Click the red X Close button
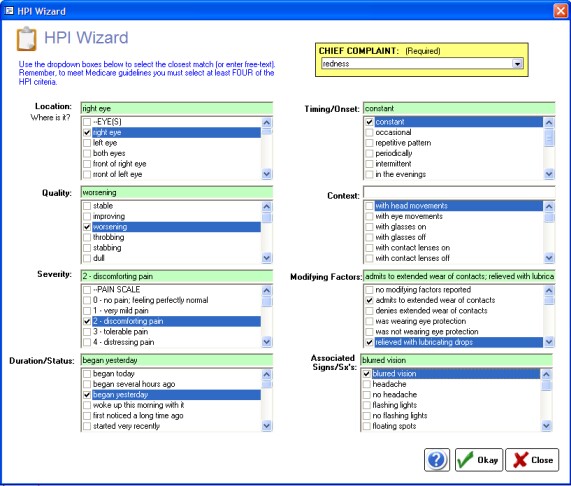Image resolution: width=571 pixels, height=486 pixels. pyautogui.click(x=532, y=460)
